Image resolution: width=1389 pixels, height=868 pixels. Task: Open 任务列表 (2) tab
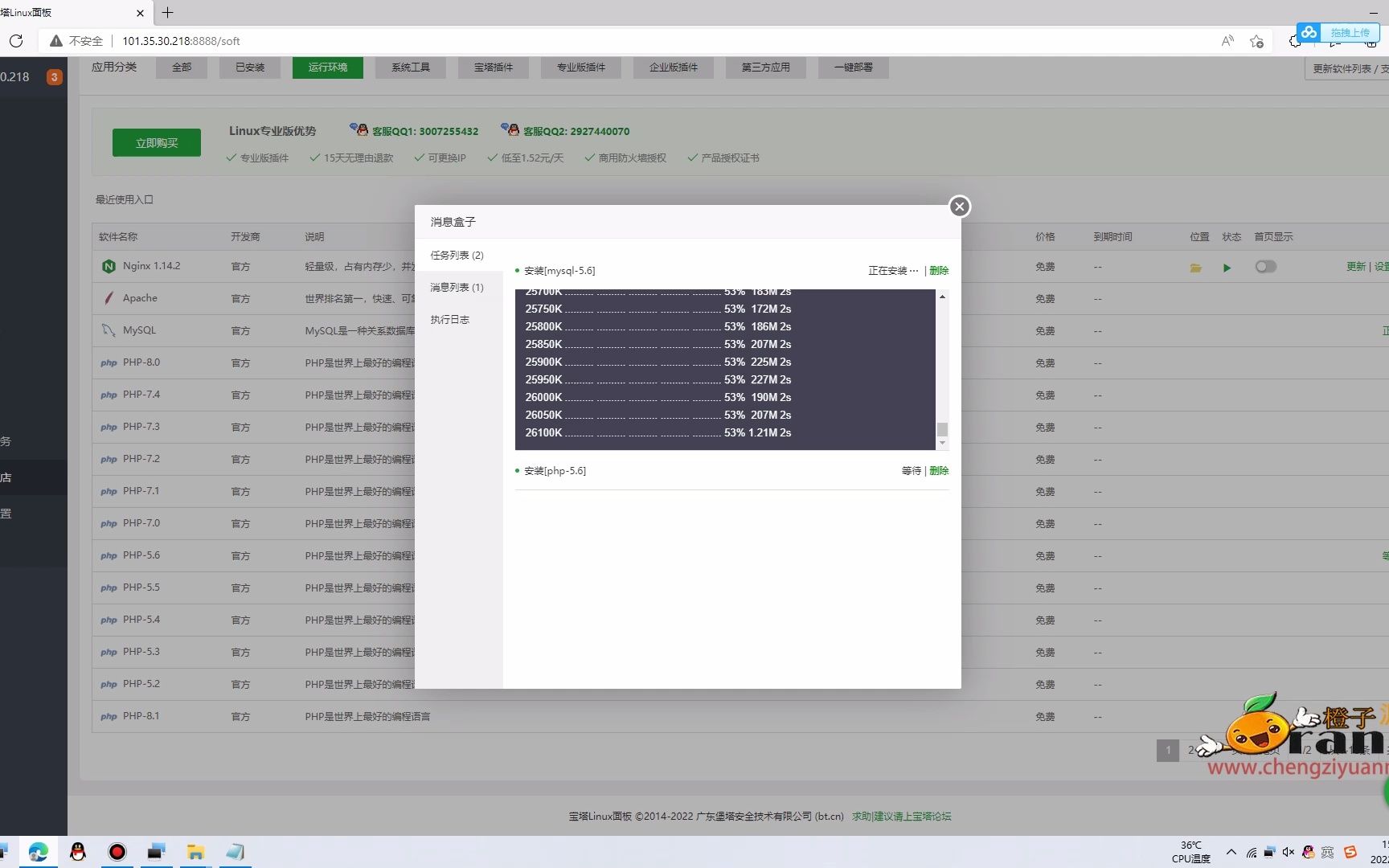tap(459, 255)
